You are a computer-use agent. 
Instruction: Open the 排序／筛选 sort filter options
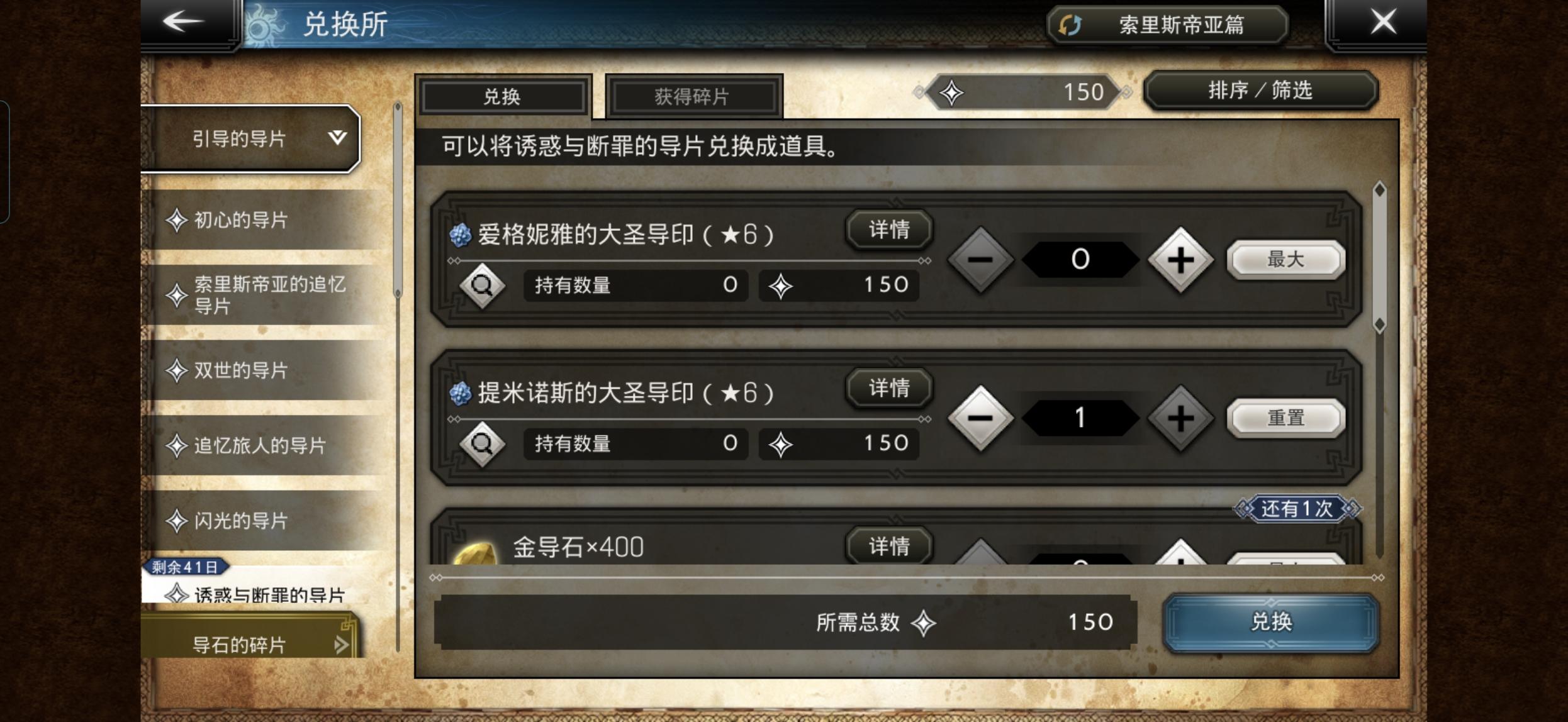[1260, 91]
